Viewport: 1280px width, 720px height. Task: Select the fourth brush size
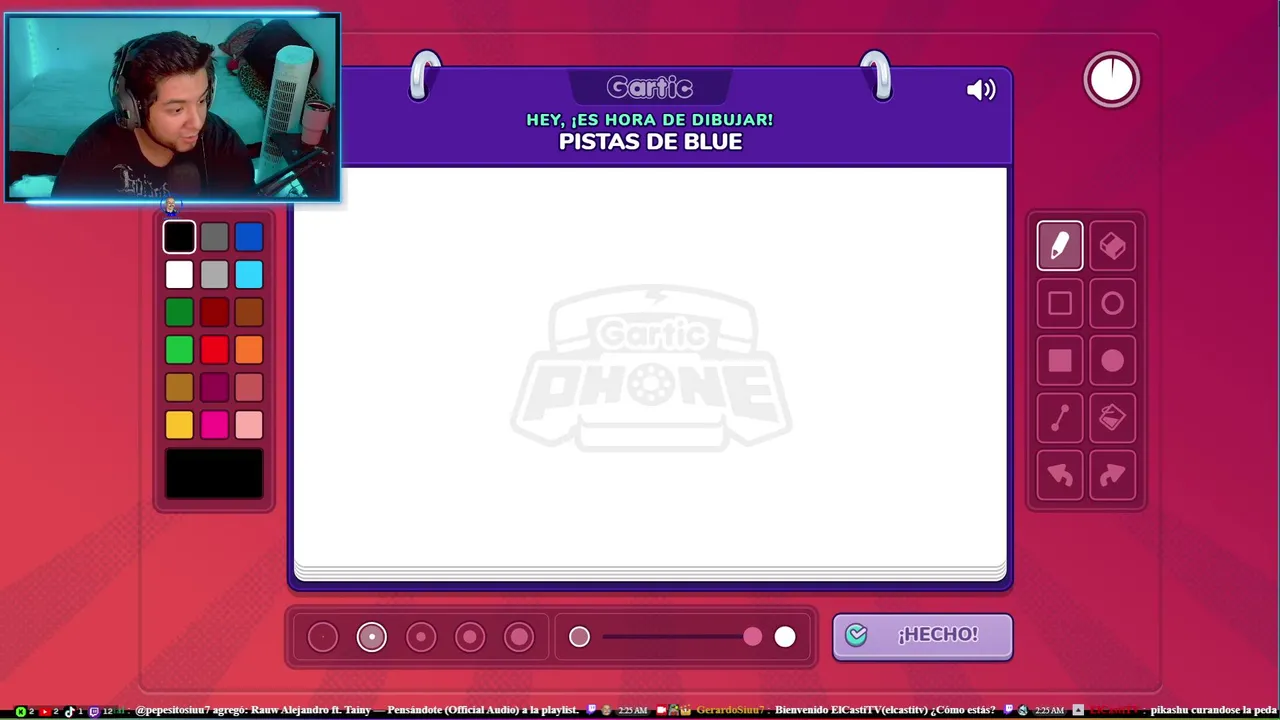click(x=470, y=637)
